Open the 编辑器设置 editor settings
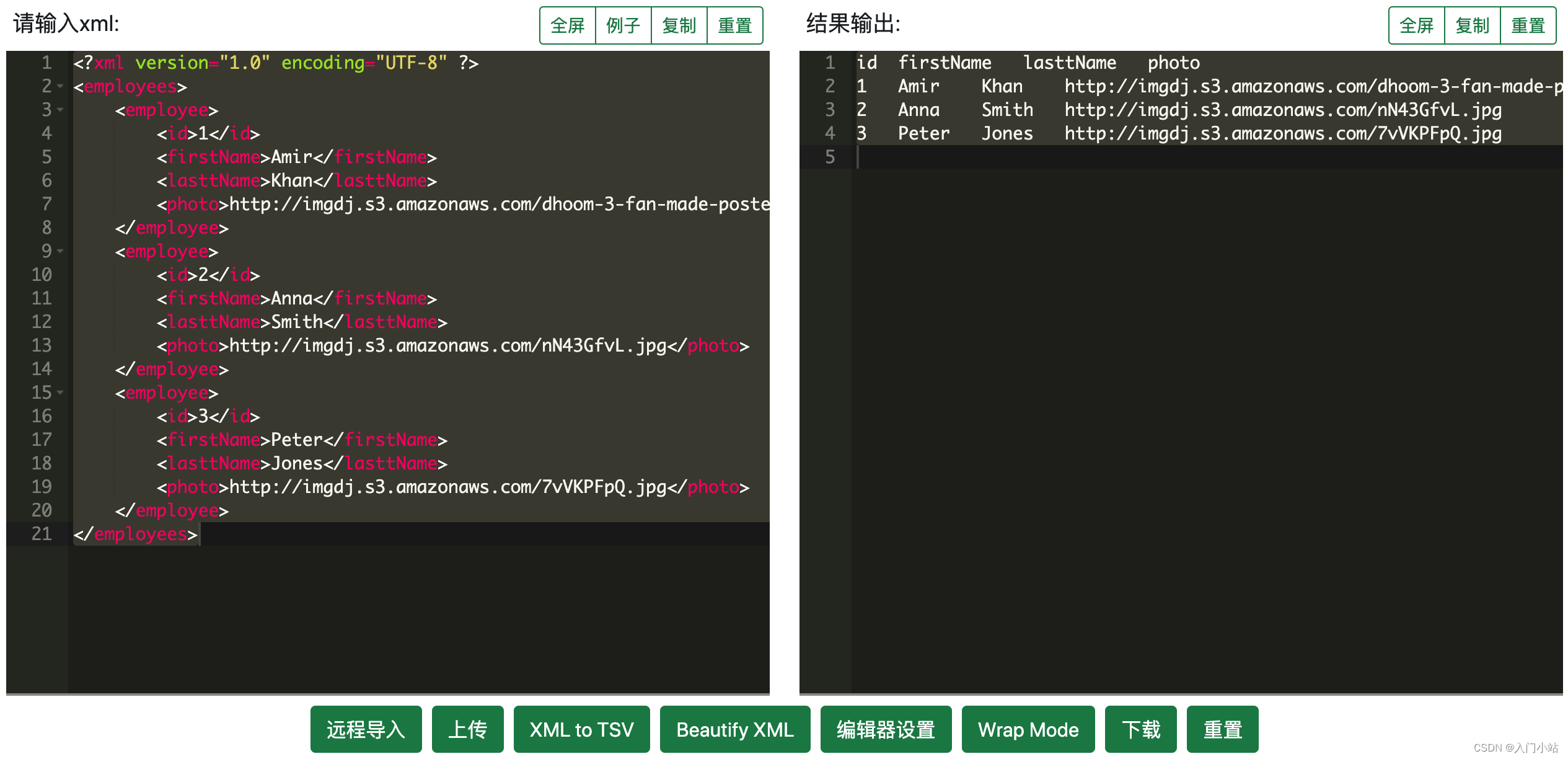This screenshot has width=1568, height=759. tap(886, 729)
